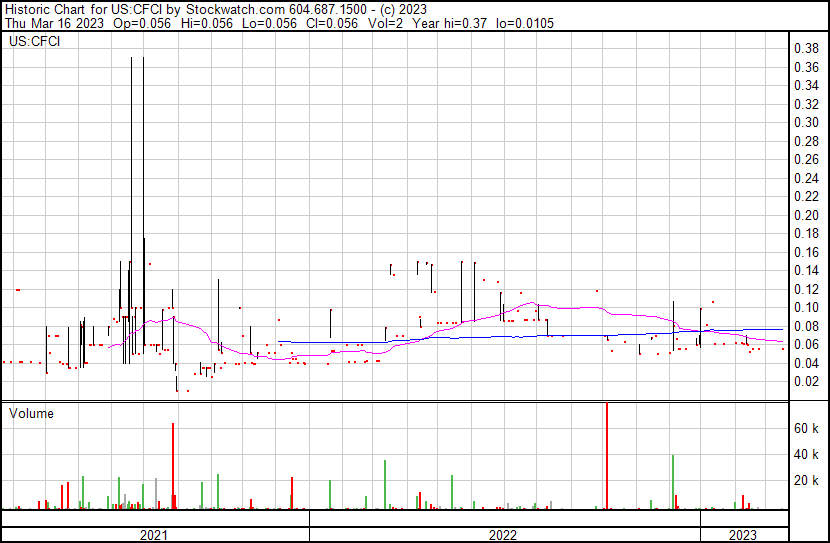
Task: Select the 2022 year label on the timeline
Action: [x=503, y=535]
